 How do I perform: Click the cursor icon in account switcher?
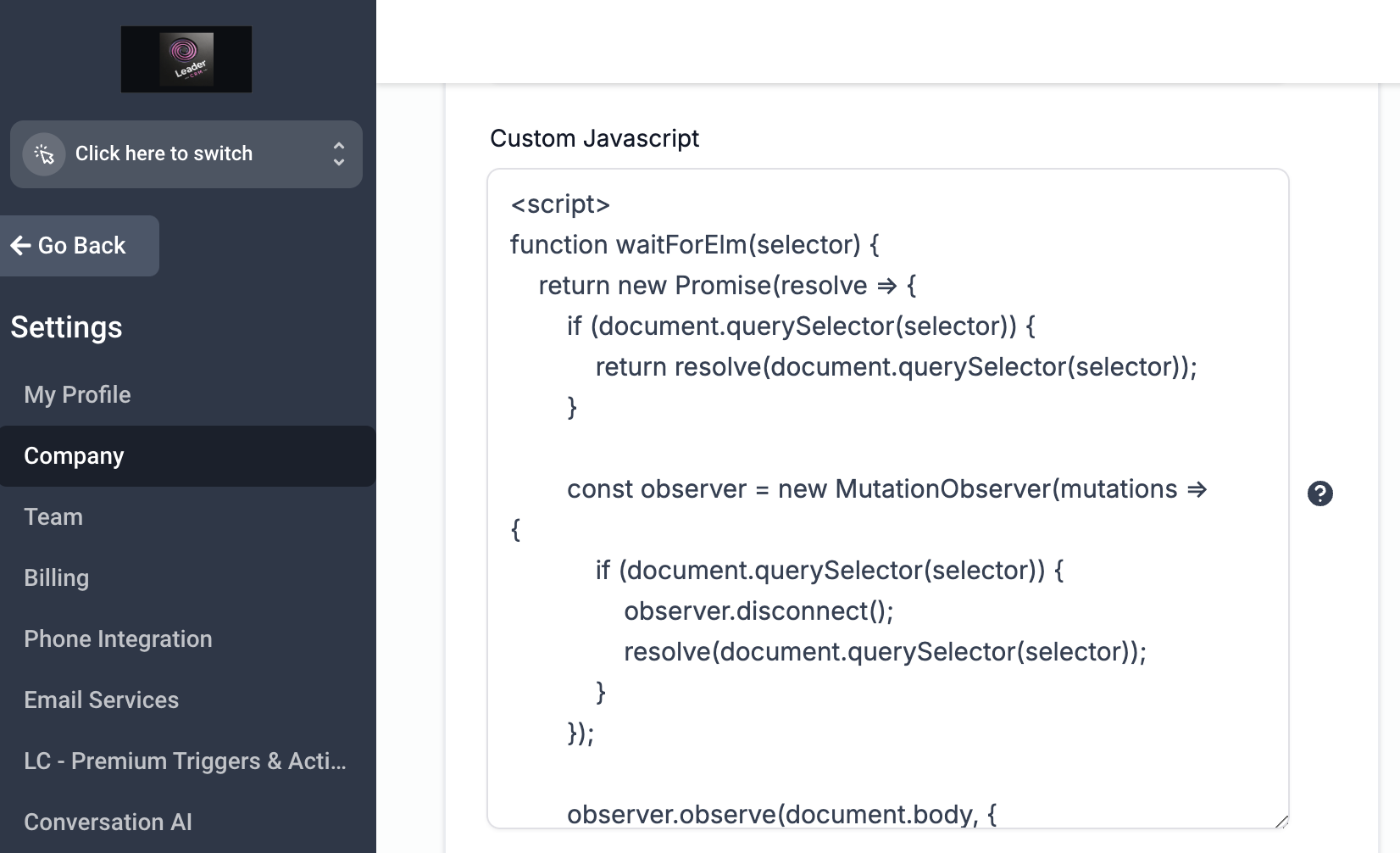[44, 154]
